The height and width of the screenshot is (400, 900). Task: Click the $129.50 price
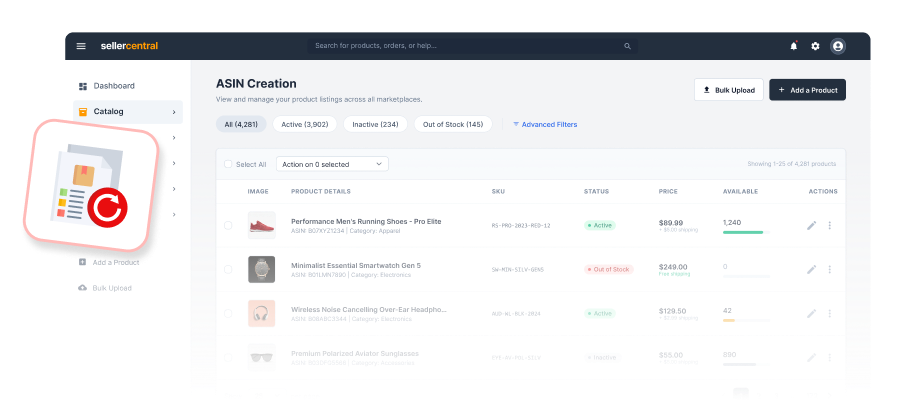(673, 311)
